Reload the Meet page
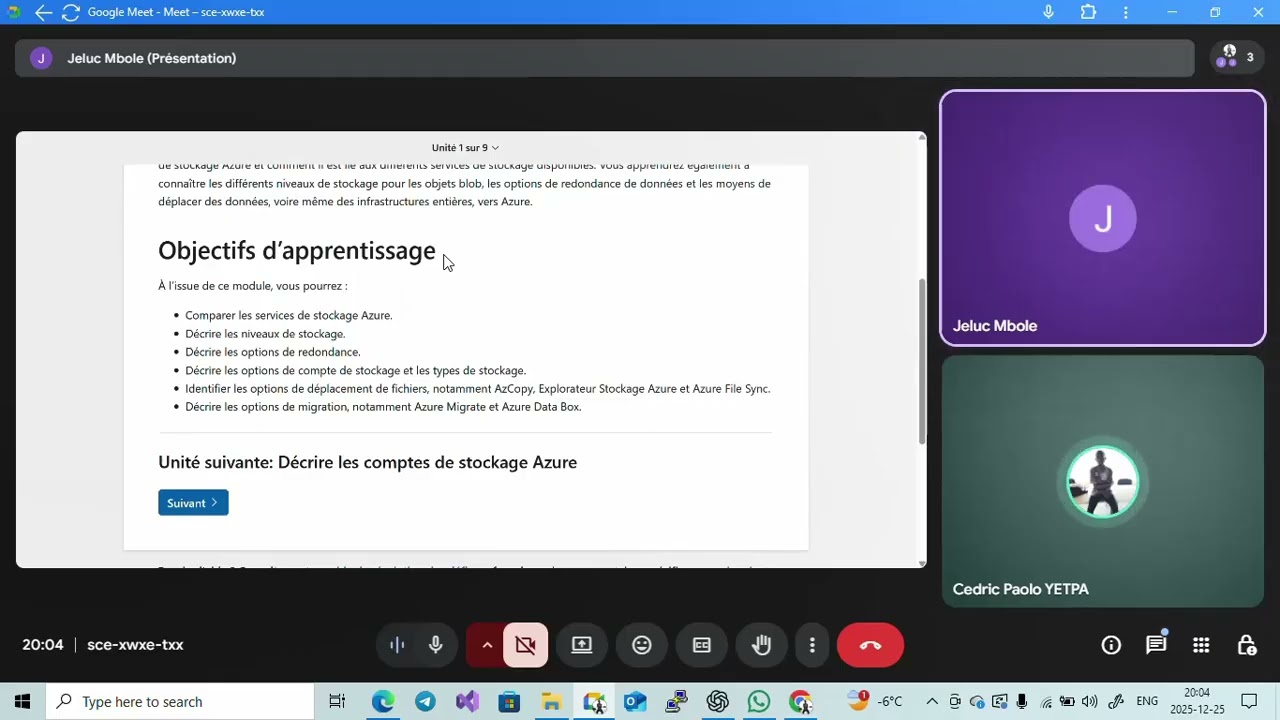This screenshot has width=1280, height=720. (x=70, y=12)
